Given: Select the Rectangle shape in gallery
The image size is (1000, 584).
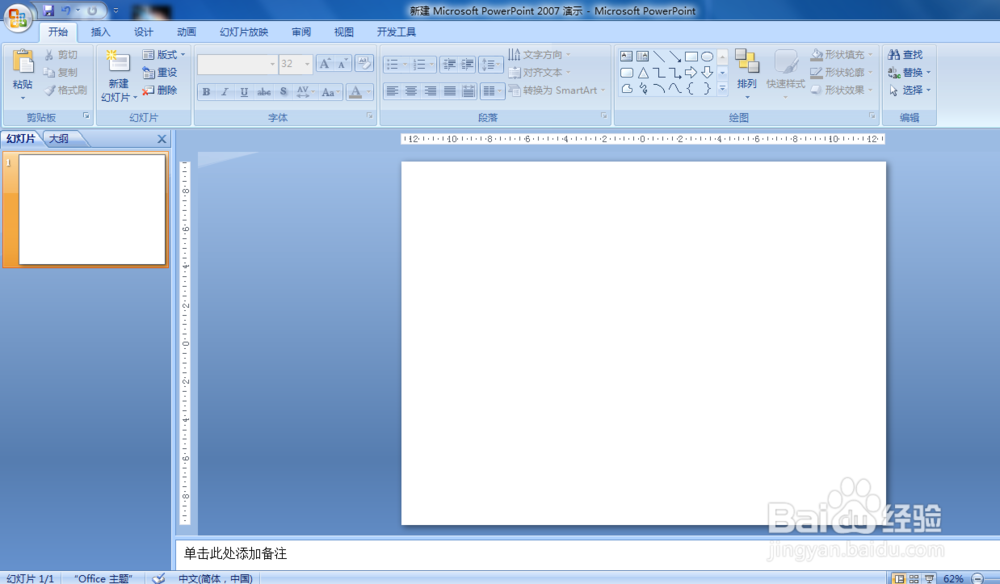Looking at the screenshot, I should coord(691,56).
